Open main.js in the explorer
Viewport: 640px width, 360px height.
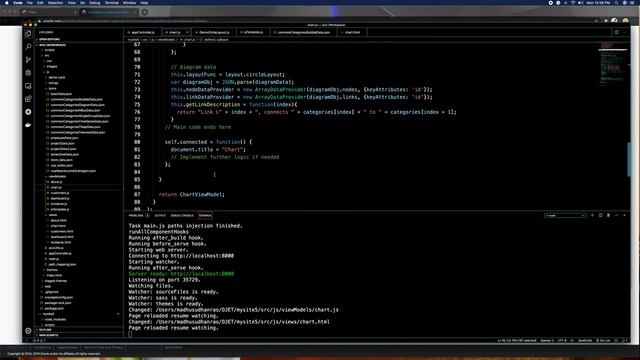click(x=53, y=259)
